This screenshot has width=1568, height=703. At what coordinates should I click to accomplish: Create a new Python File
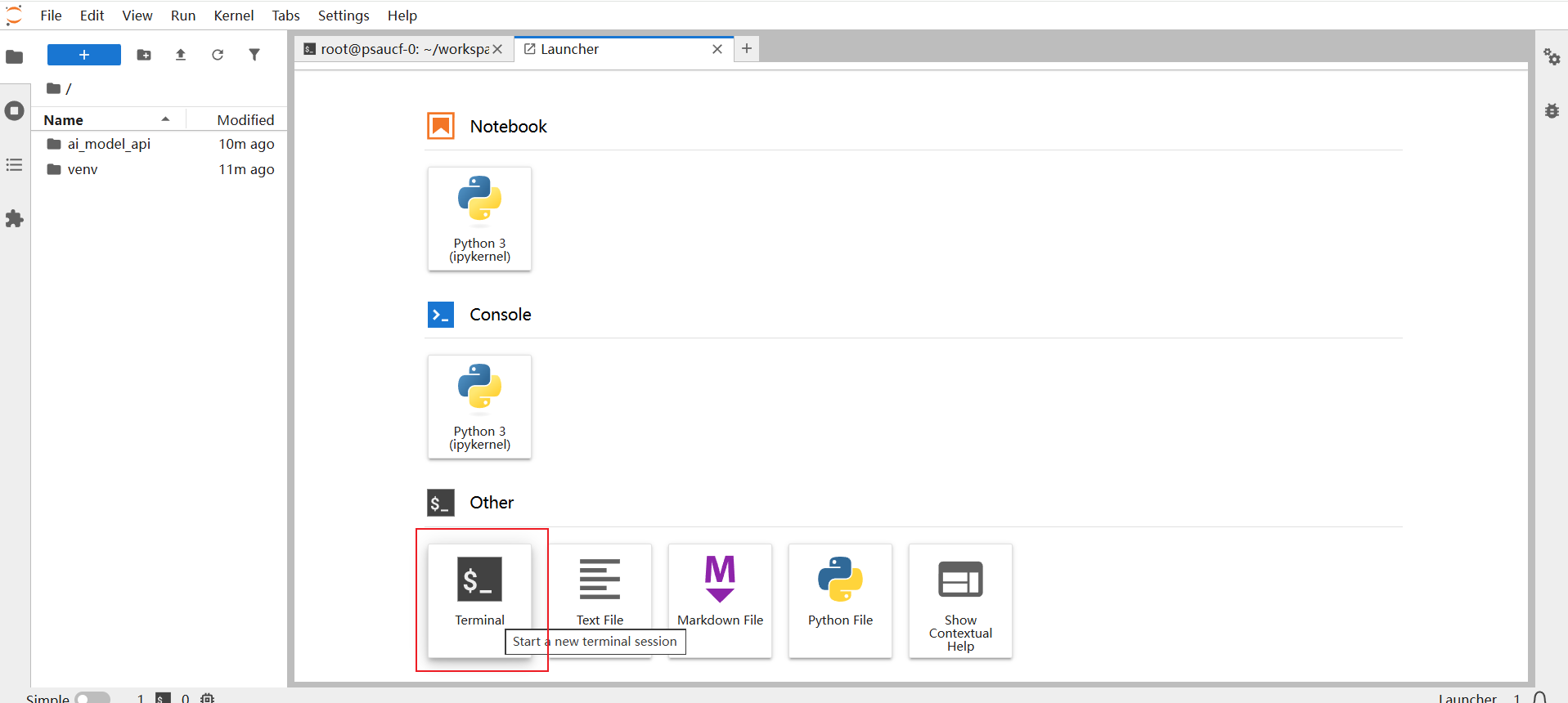click(840, 601)
